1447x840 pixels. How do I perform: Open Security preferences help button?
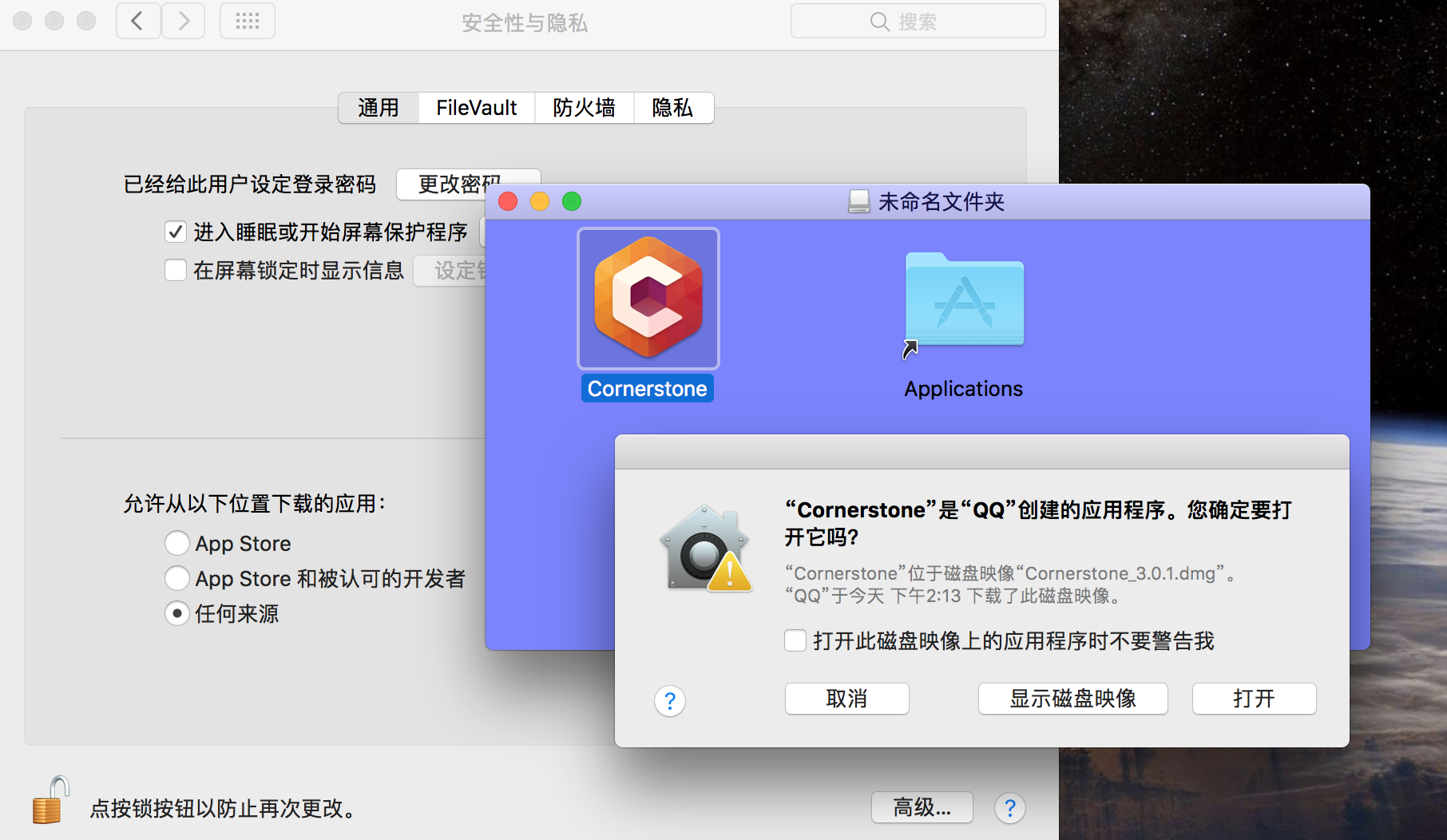pos(1010,808)
